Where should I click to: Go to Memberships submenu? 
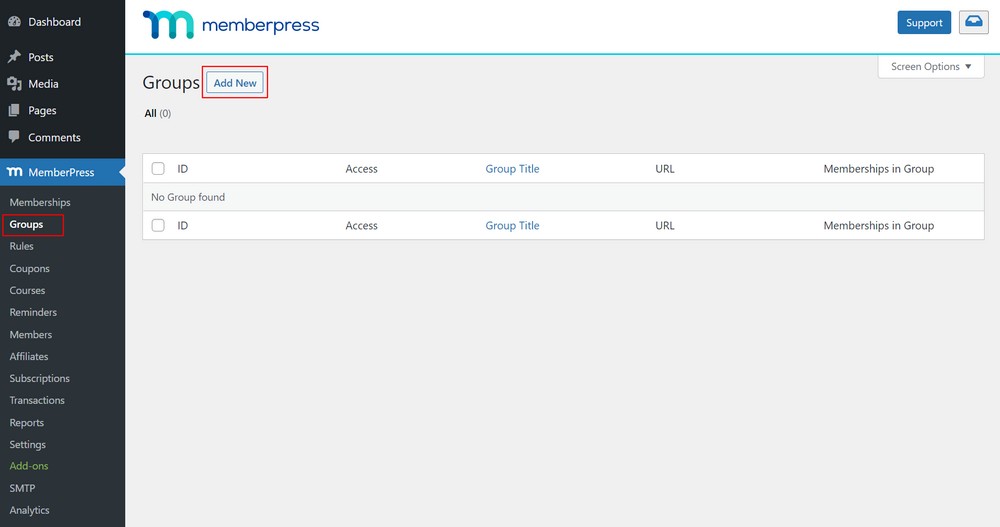point(40,202)
